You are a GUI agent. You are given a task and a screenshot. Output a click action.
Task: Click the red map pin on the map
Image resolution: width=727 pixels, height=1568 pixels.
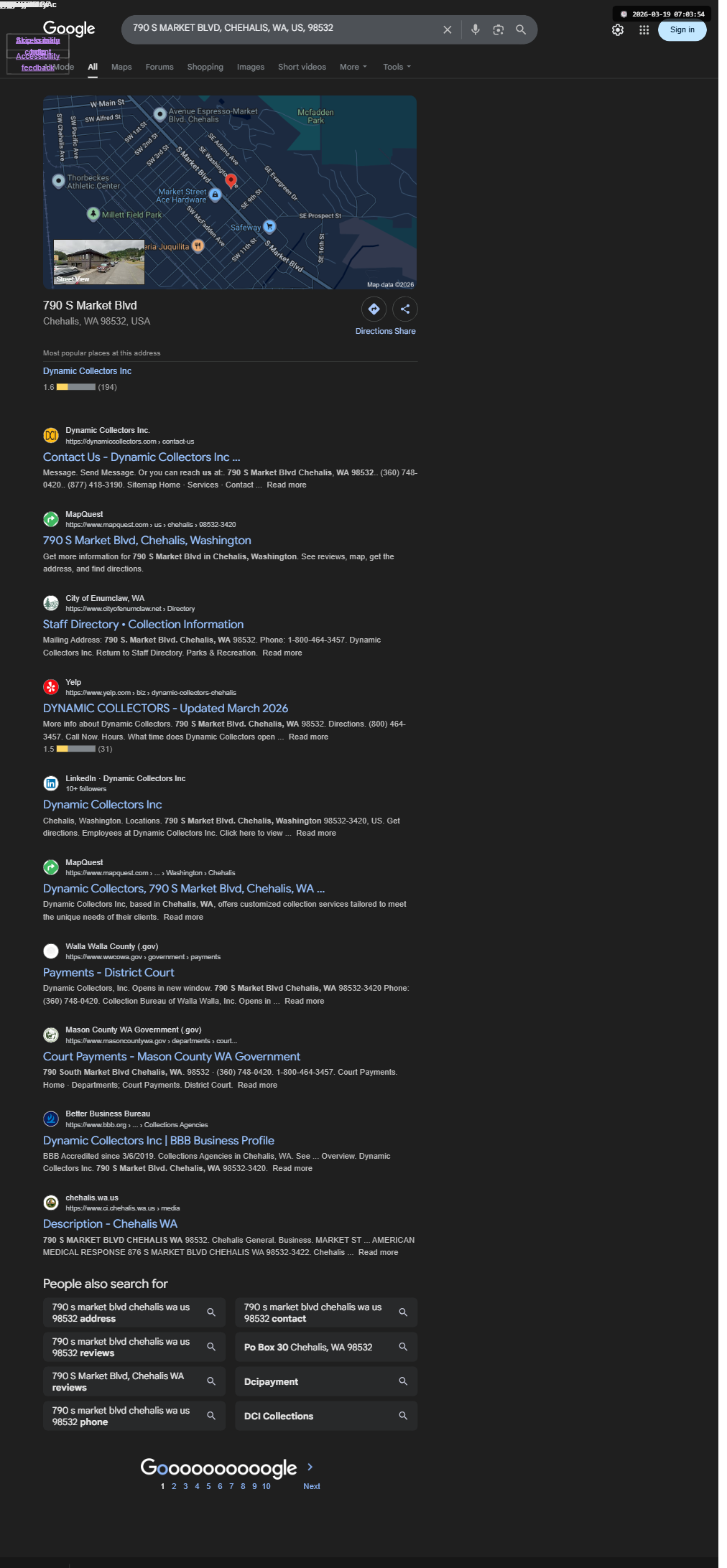tap(231, 180)
